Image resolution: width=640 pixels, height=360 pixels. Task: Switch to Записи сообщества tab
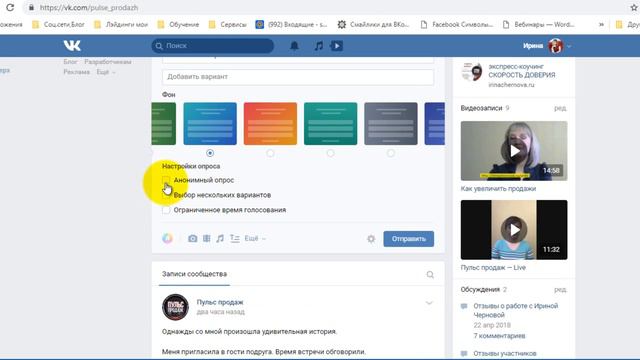(x=194, y=274)
